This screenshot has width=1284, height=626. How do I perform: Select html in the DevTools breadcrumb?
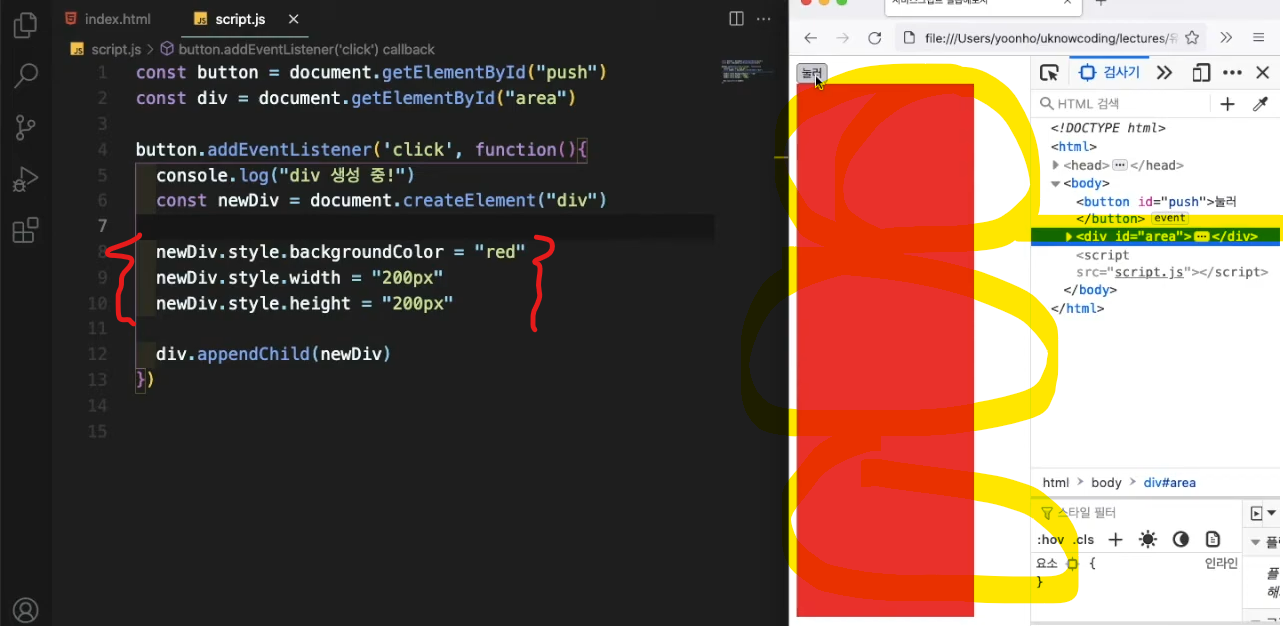pos(1056,483)
